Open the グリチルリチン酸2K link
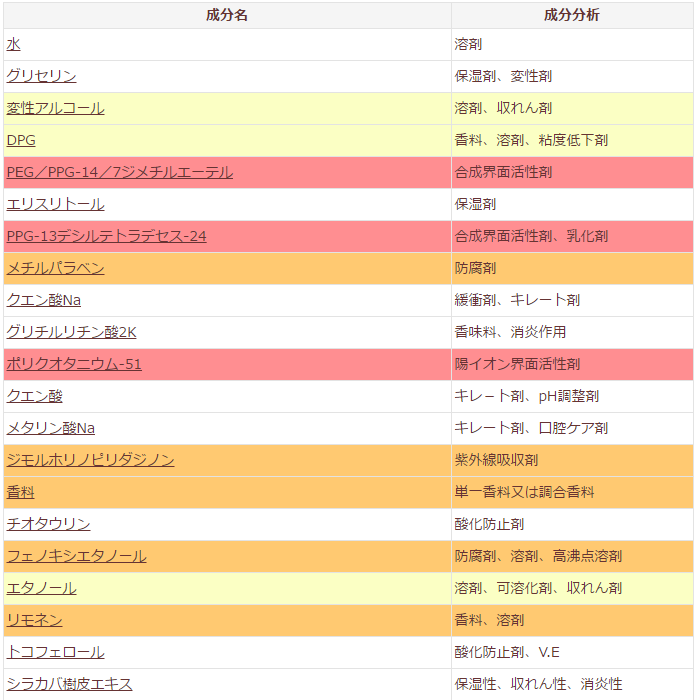 tap(71, 332)
